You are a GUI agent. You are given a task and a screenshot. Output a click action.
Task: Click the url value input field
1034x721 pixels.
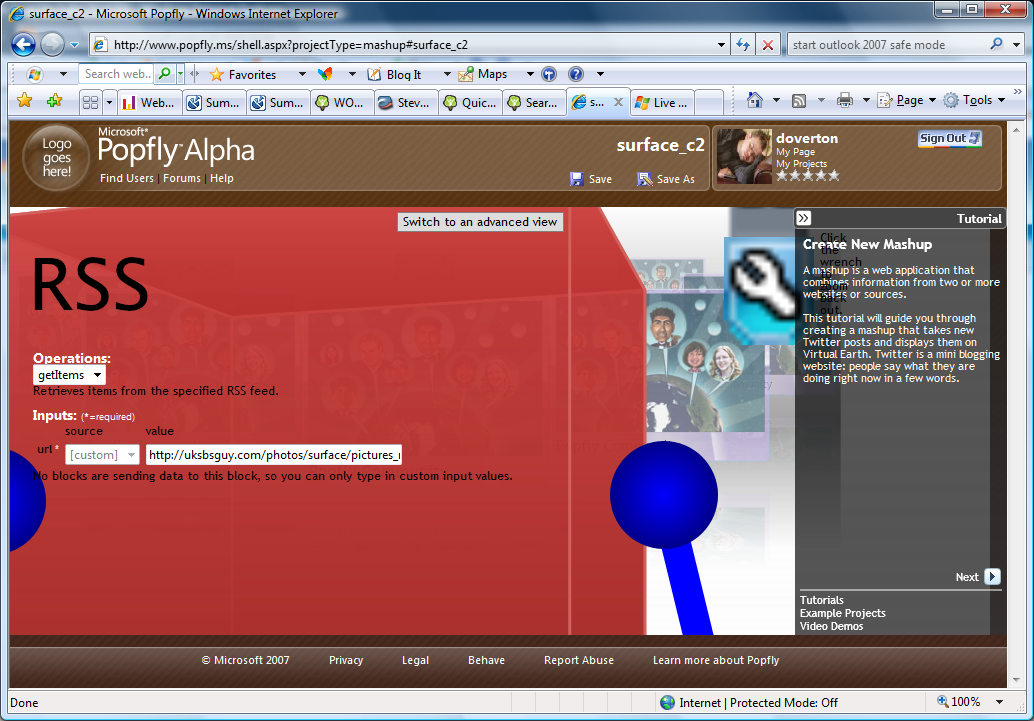(x=274, y=455)
